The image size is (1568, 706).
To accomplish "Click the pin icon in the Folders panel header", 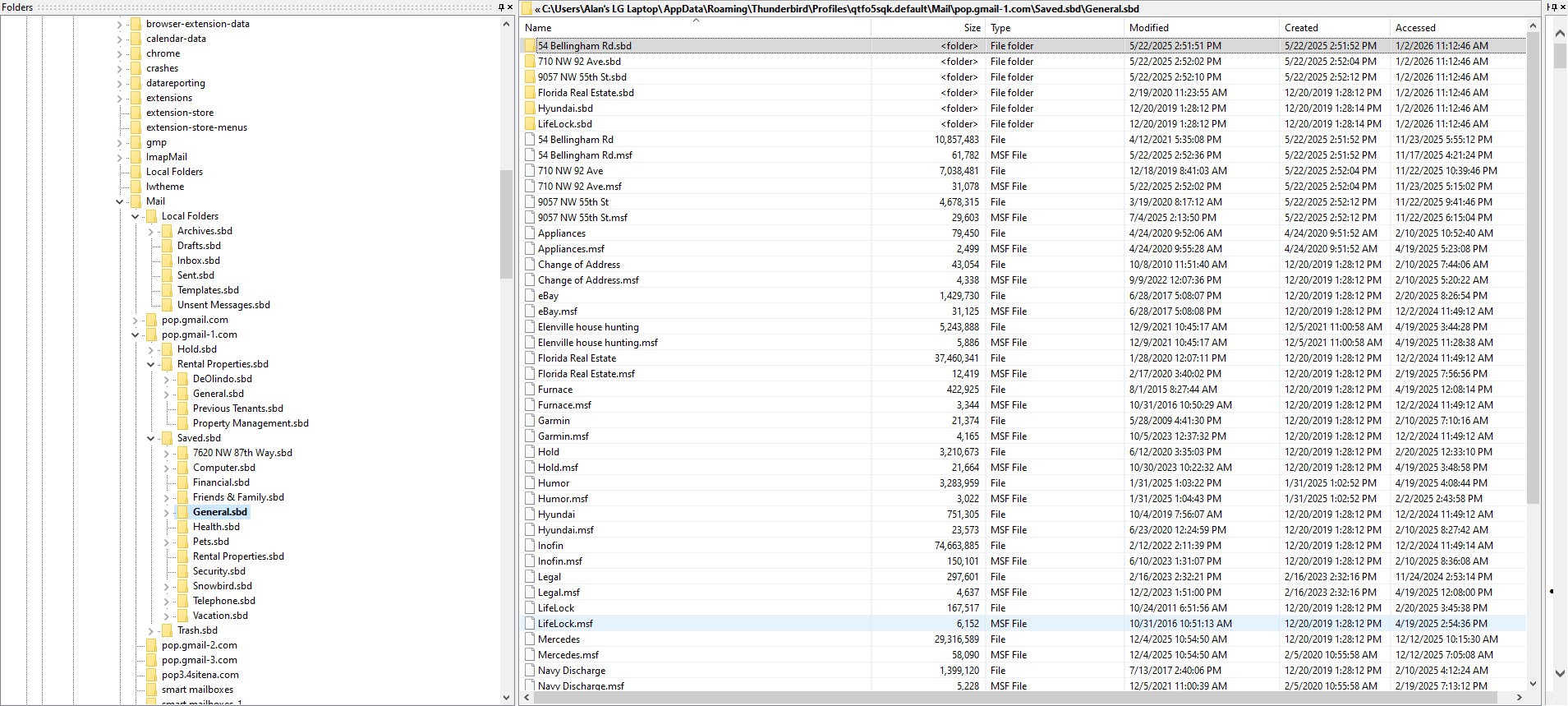I will pyautogui.click(x=501, y=7).
